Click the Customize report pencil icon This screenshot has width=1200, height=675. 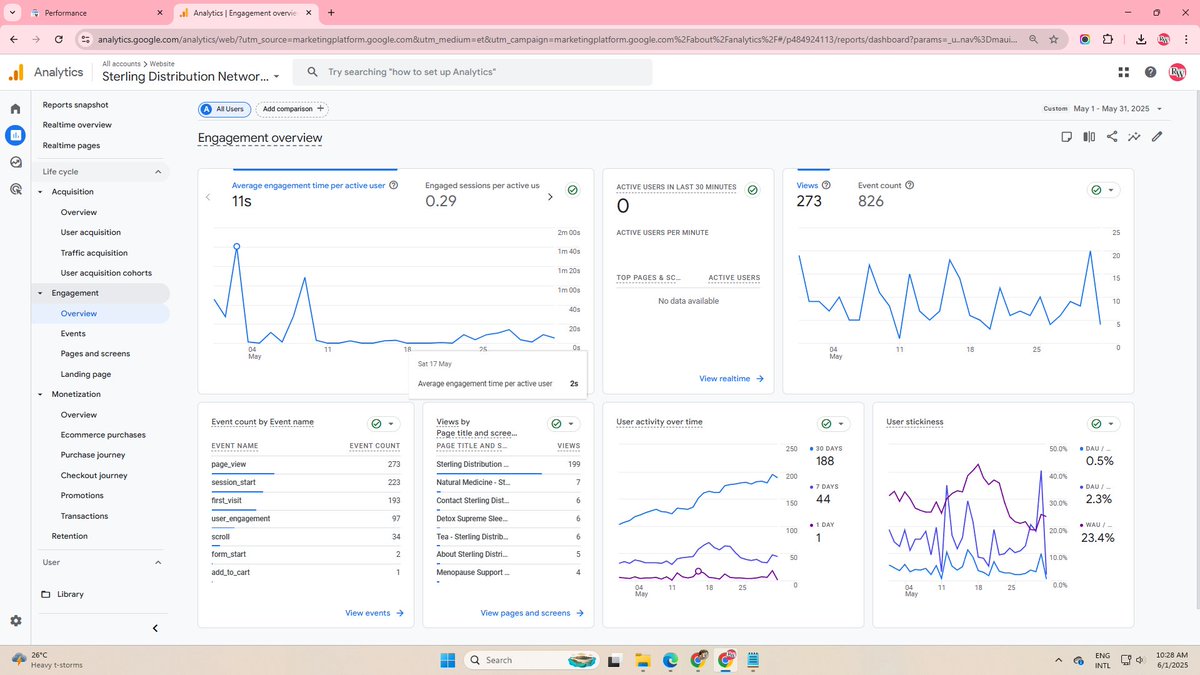coord(1157,137)
